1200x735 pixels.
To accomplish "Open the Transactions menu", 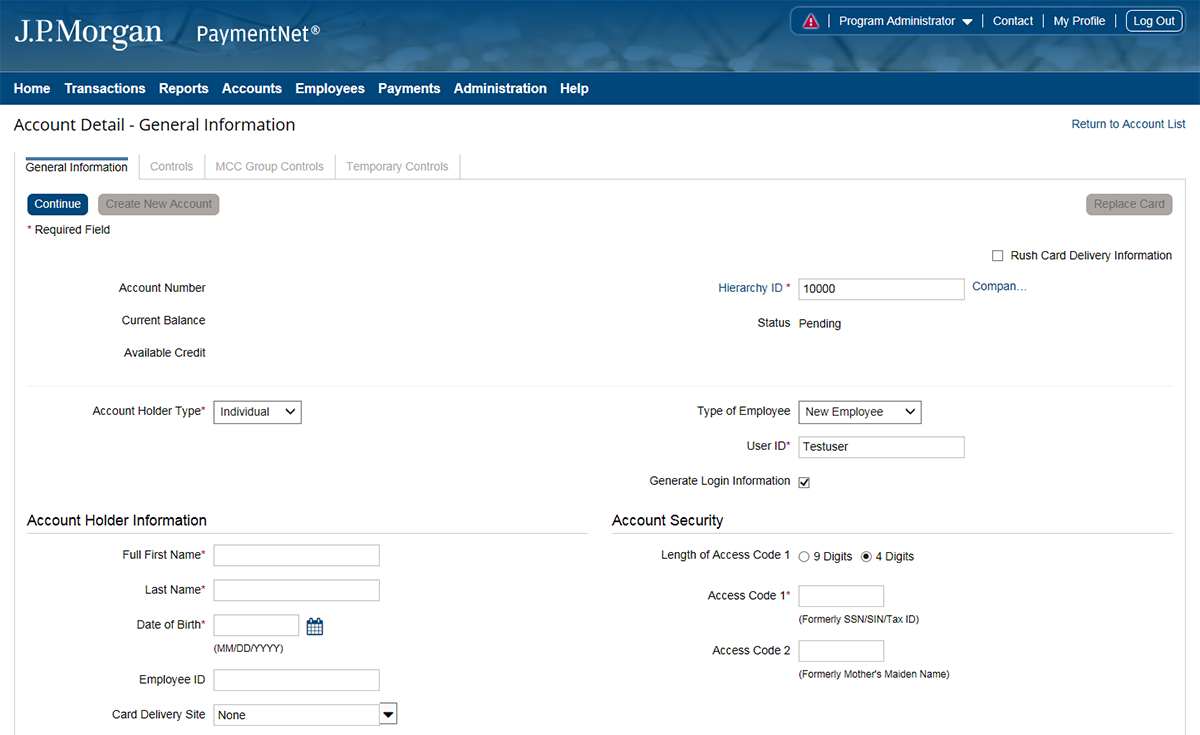I will [105, 89].
